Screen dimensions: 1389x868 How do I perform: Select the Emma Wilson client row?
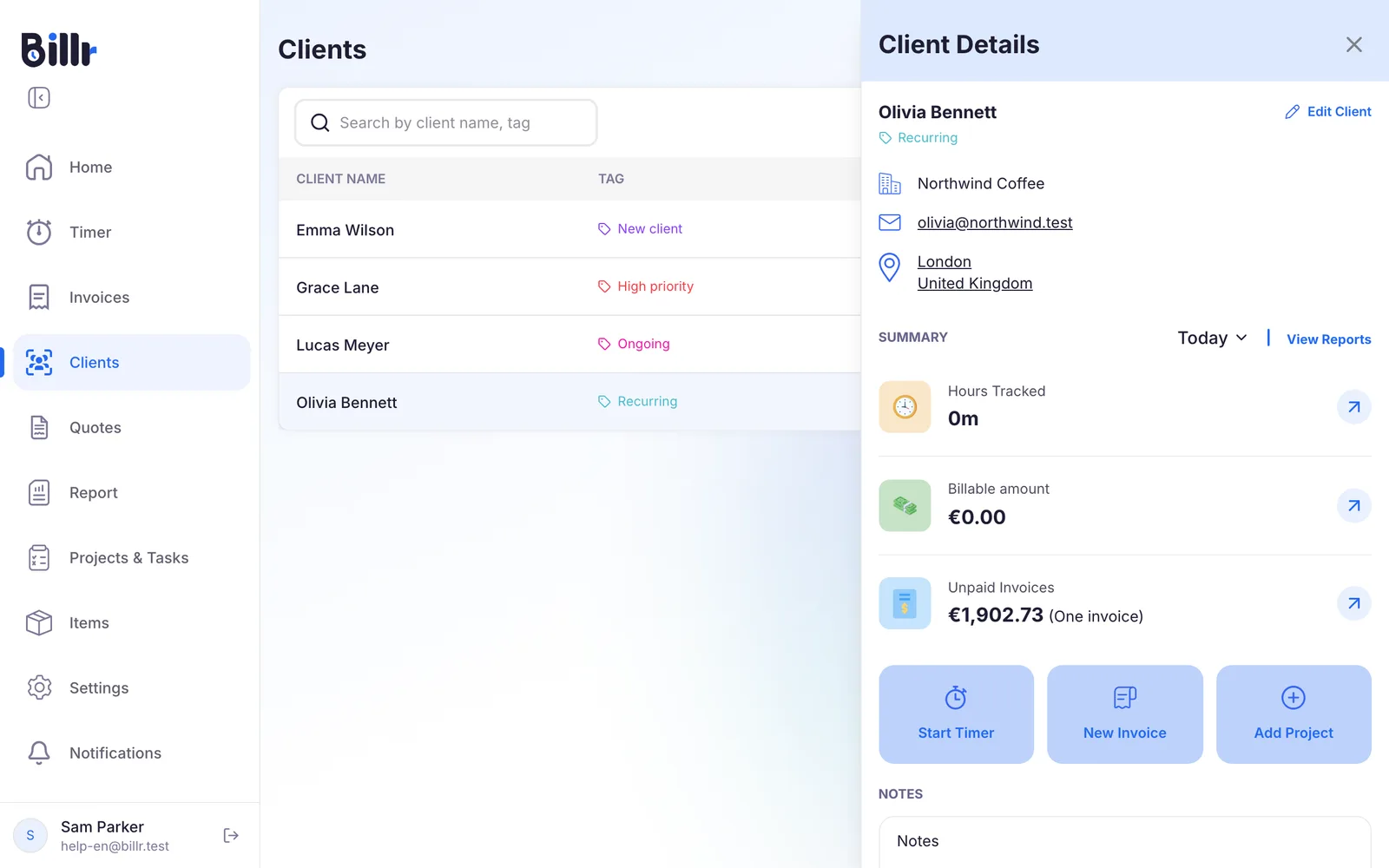click(569, 229)
